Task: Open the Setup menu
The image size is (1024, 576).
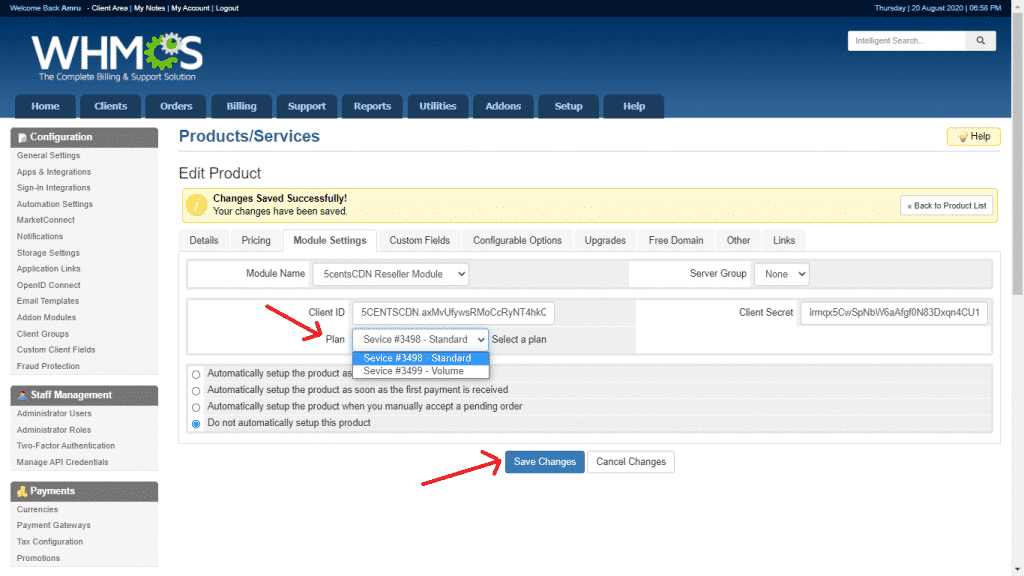Action: click(568, 106)
